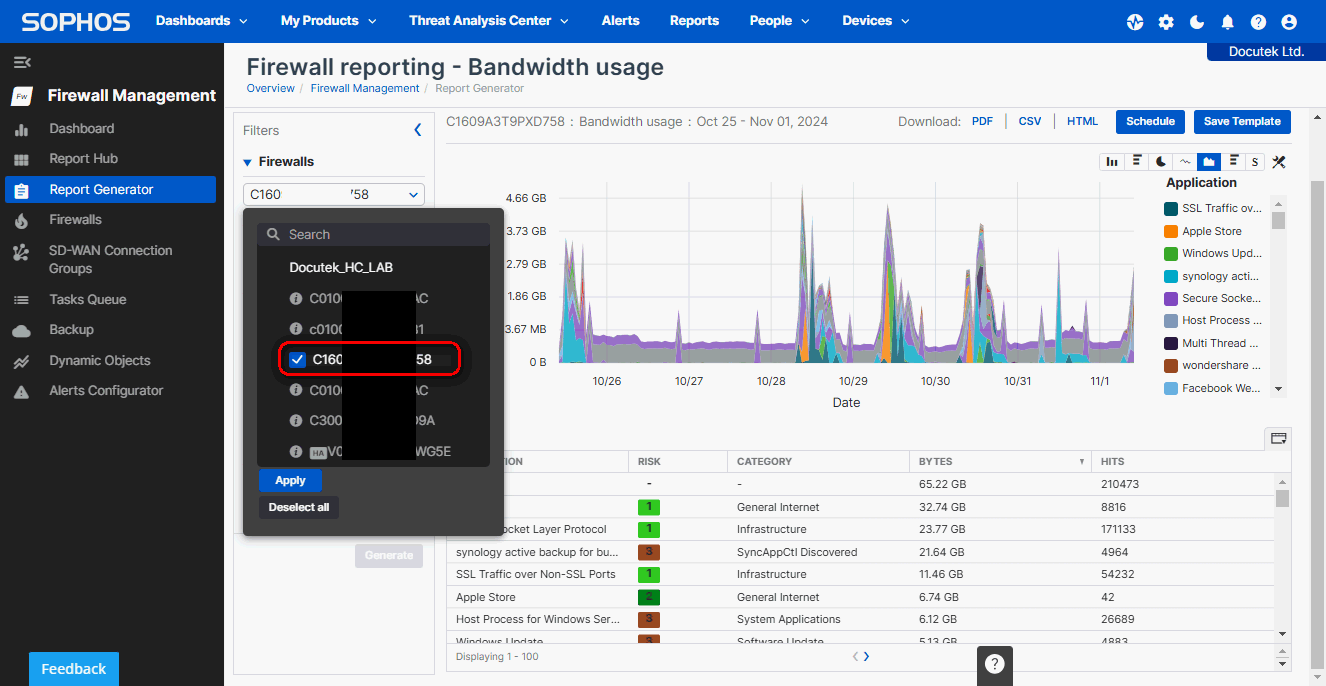Switch to horizontal bar chart view

(1137, 162)
